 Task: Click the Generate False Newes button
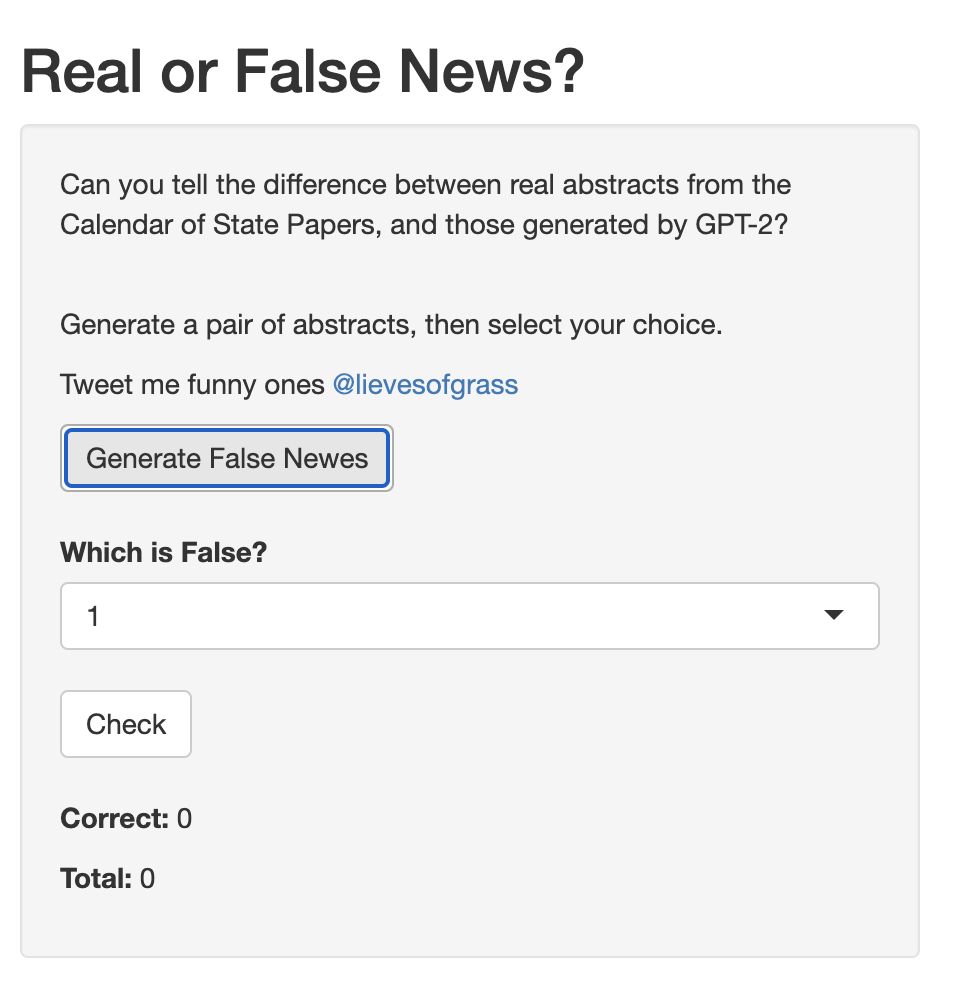pos(227,458)
